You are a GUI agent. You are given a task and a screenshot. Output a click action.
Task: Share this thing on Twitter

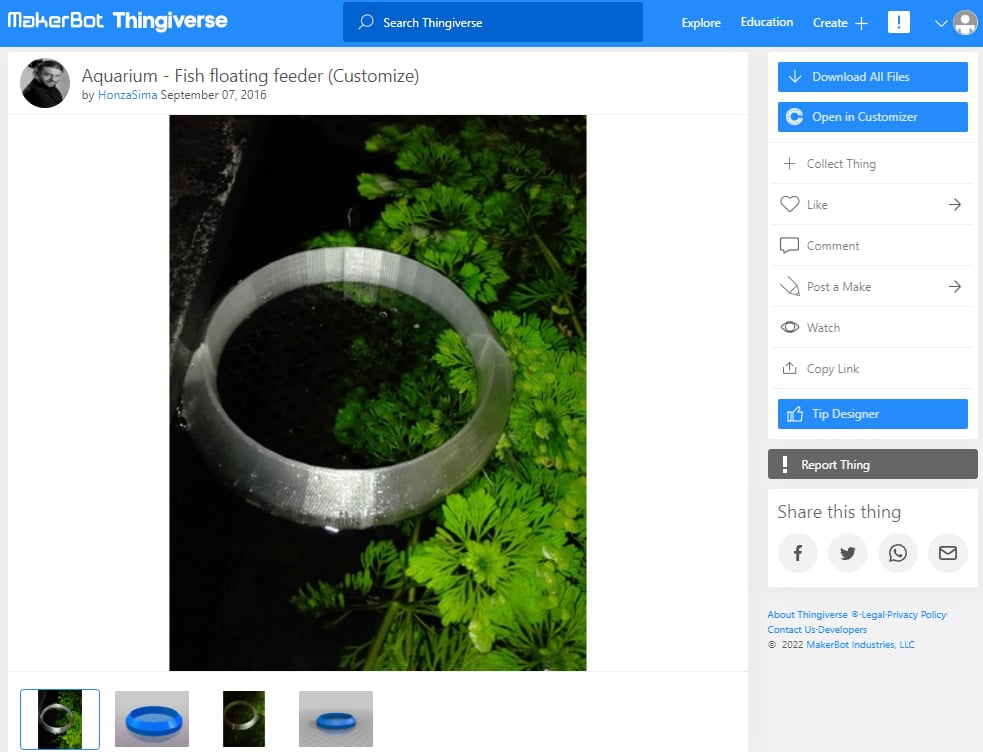[x=848, y=553]
